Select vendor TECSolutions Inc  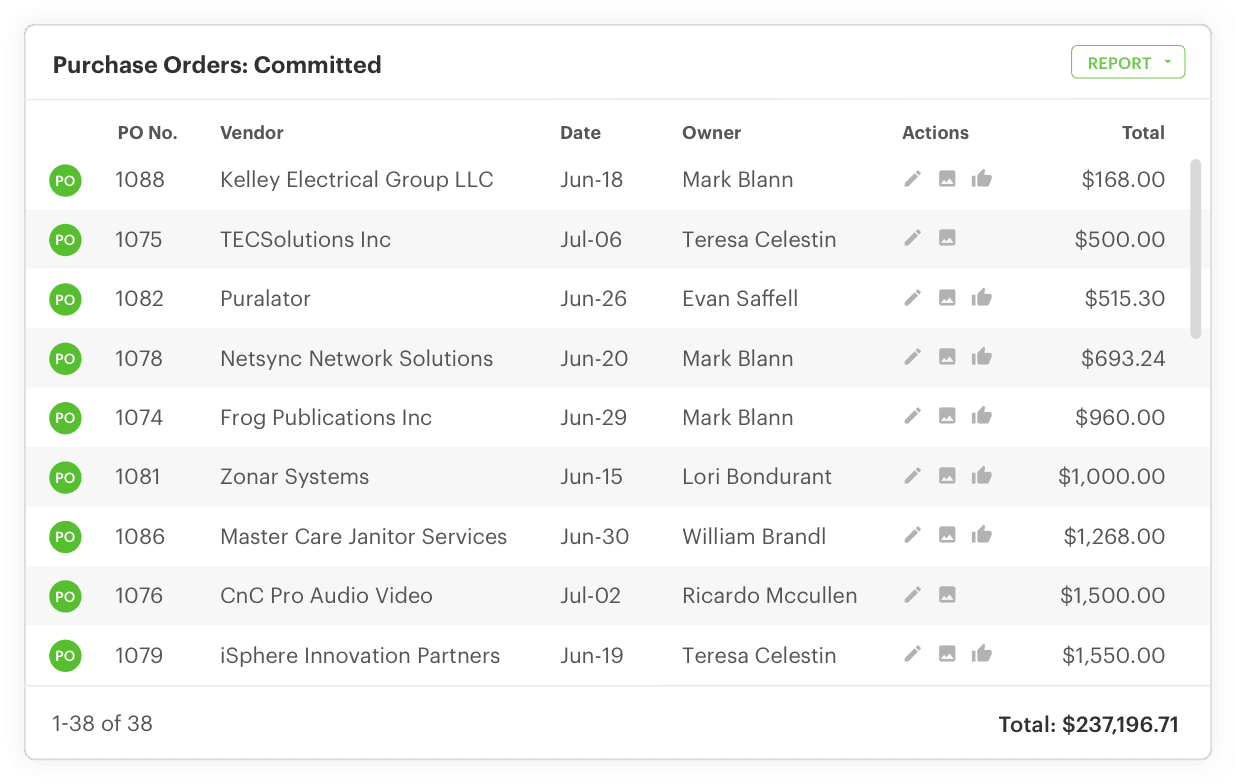(305, 239)
